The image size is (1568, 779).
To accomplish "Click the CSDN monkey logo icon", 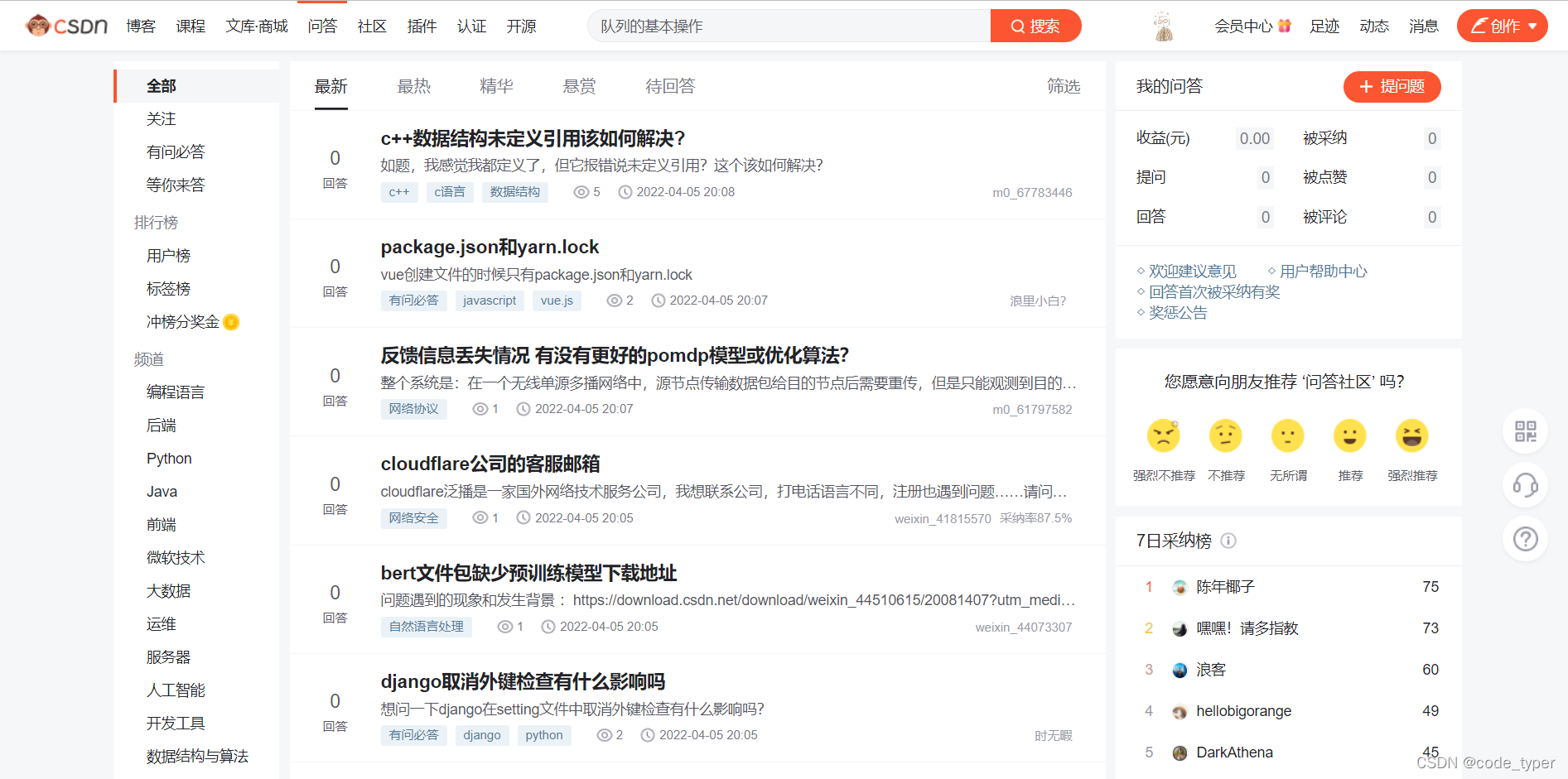I will pos(37,25).
